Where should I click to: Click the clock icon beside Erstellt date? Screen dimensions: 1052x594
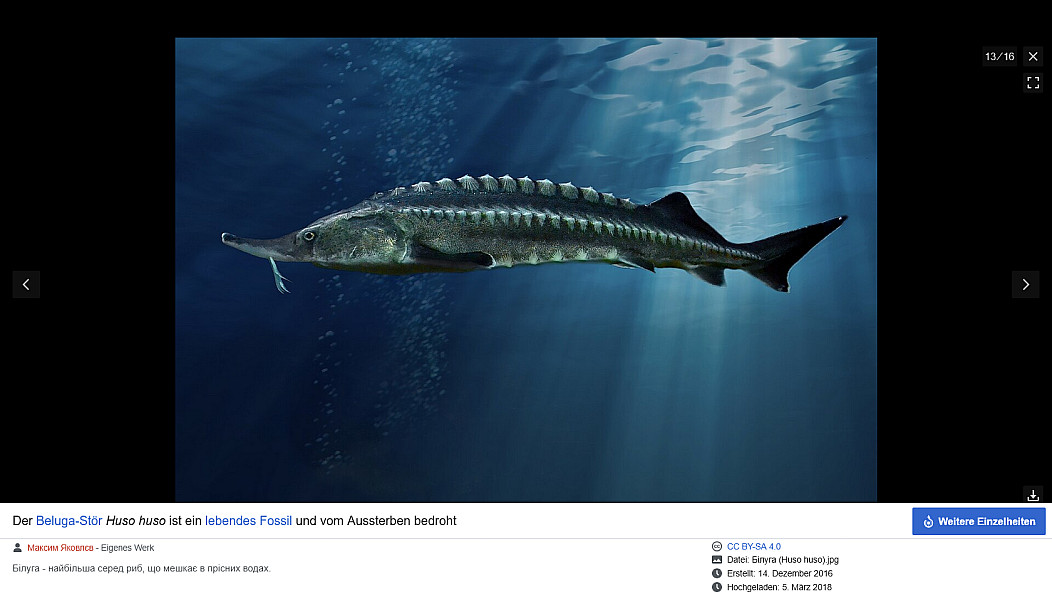(x=717, y=573)
